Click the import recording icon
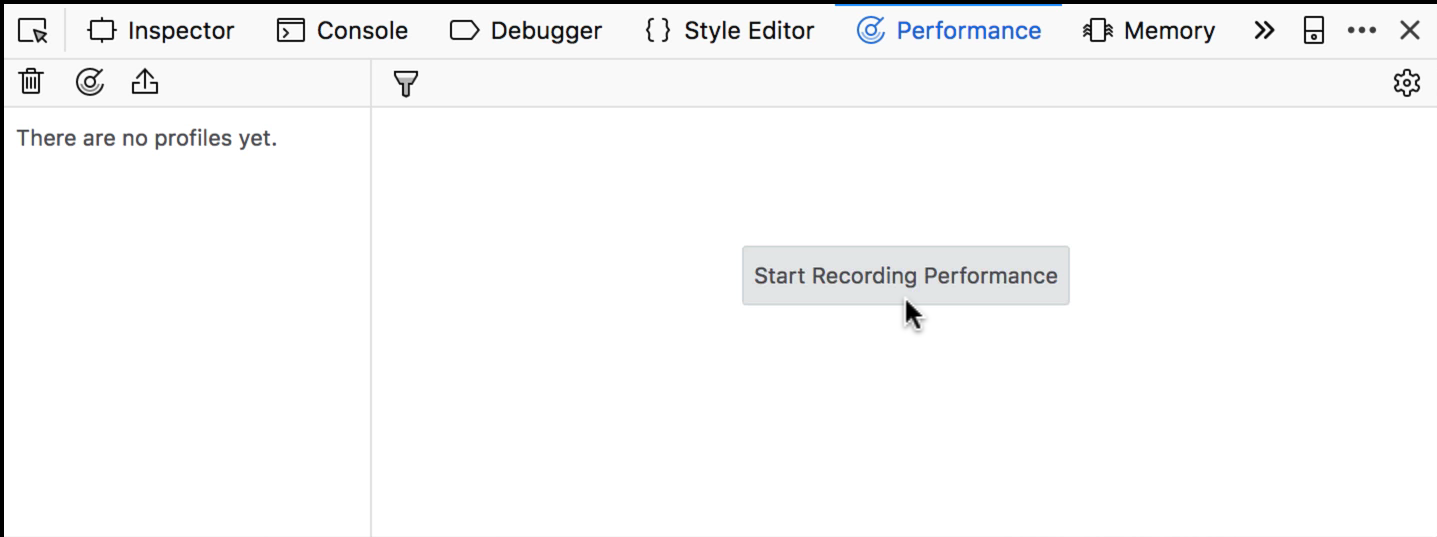1437x537 pixels. coord(145,82)
